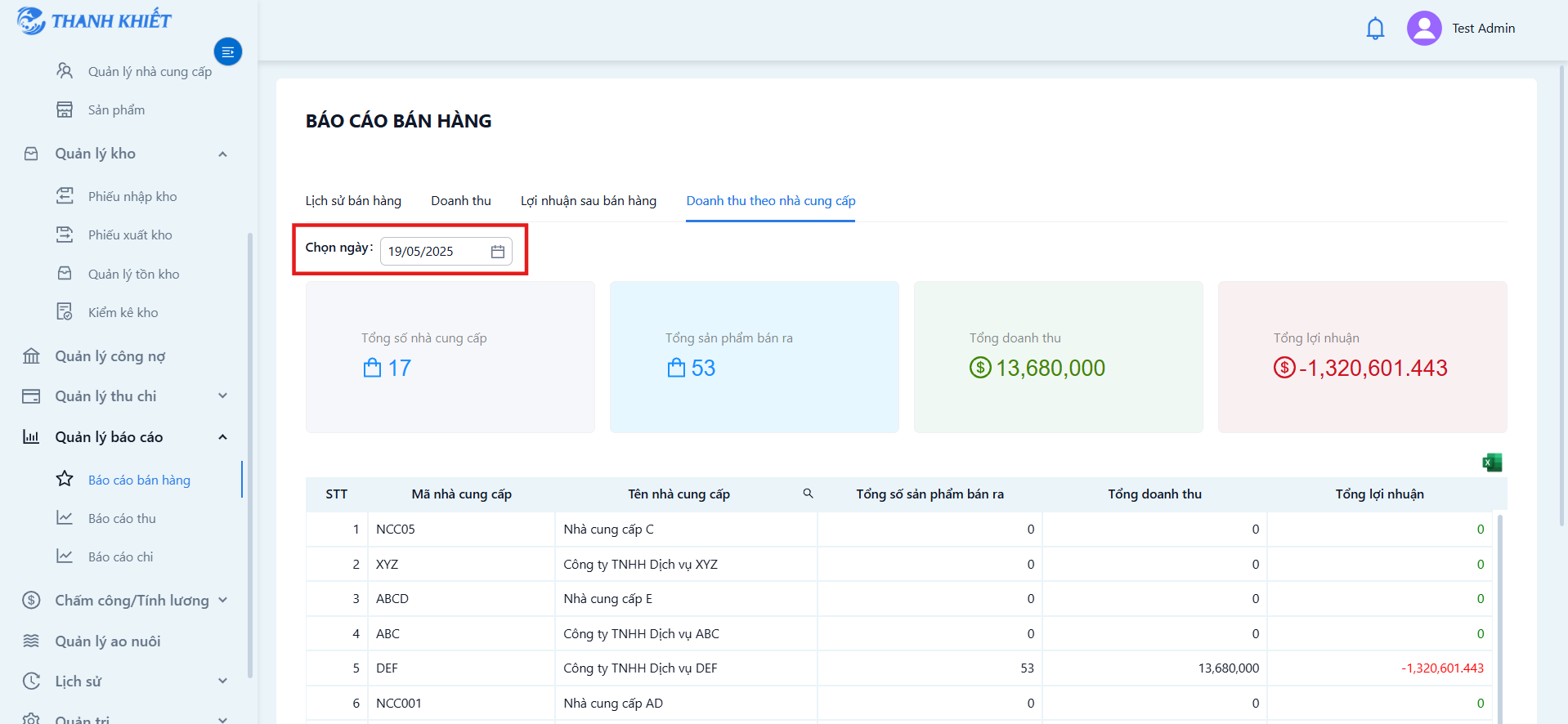Click the Test Admin avatar icon
This screenshot has width=1568, height=724.
click(x=1423, y=29)
